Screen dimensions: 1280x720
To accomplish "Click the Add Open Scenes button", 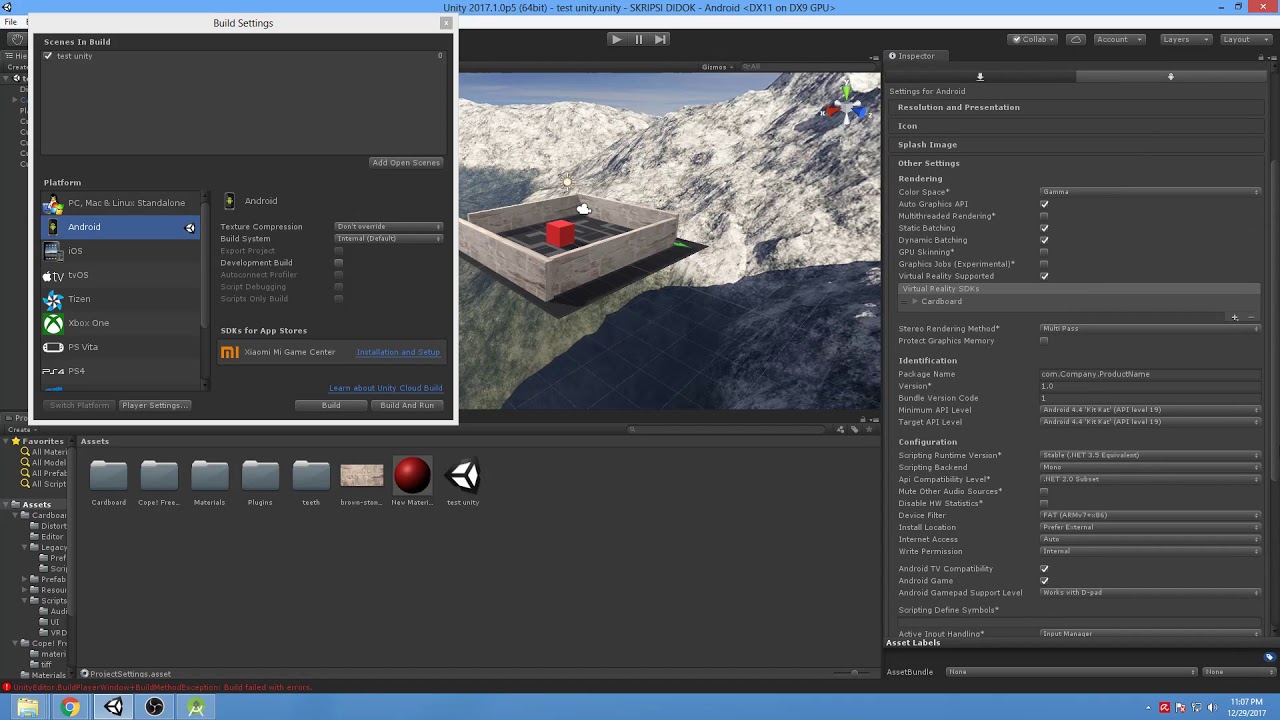I will coord(406,162).
